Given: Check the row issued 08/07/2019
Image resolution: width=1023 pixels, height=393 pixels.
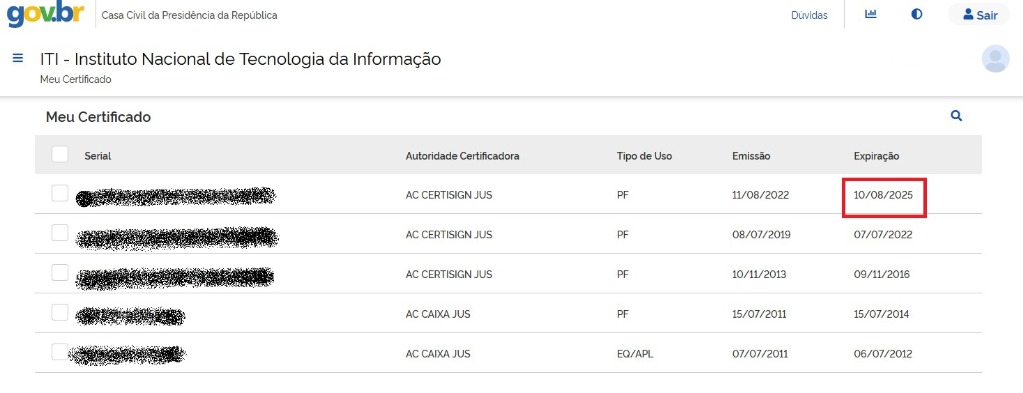Looking at the screenshot, I should pyautogui.click(x=60, y=233).
